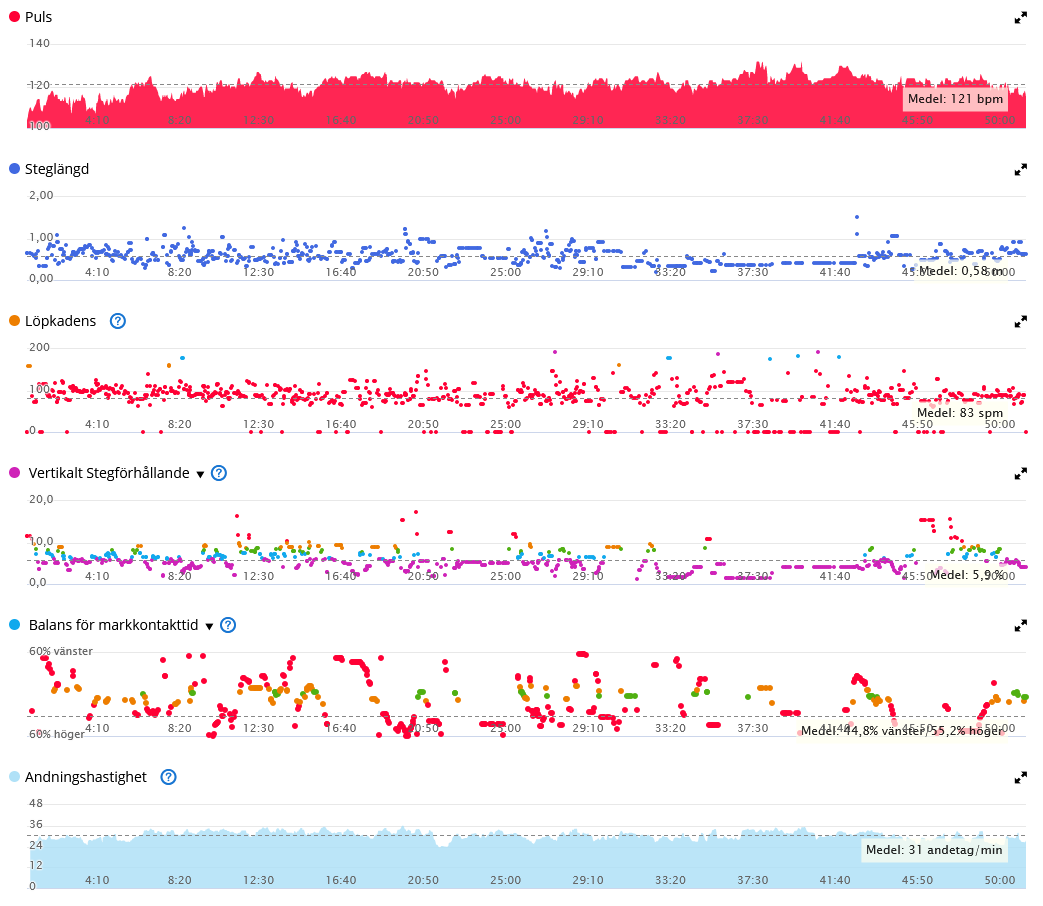Click the 4:10 time tick in Steglängd chart
Screen dimensions: 1043x906
97,272
